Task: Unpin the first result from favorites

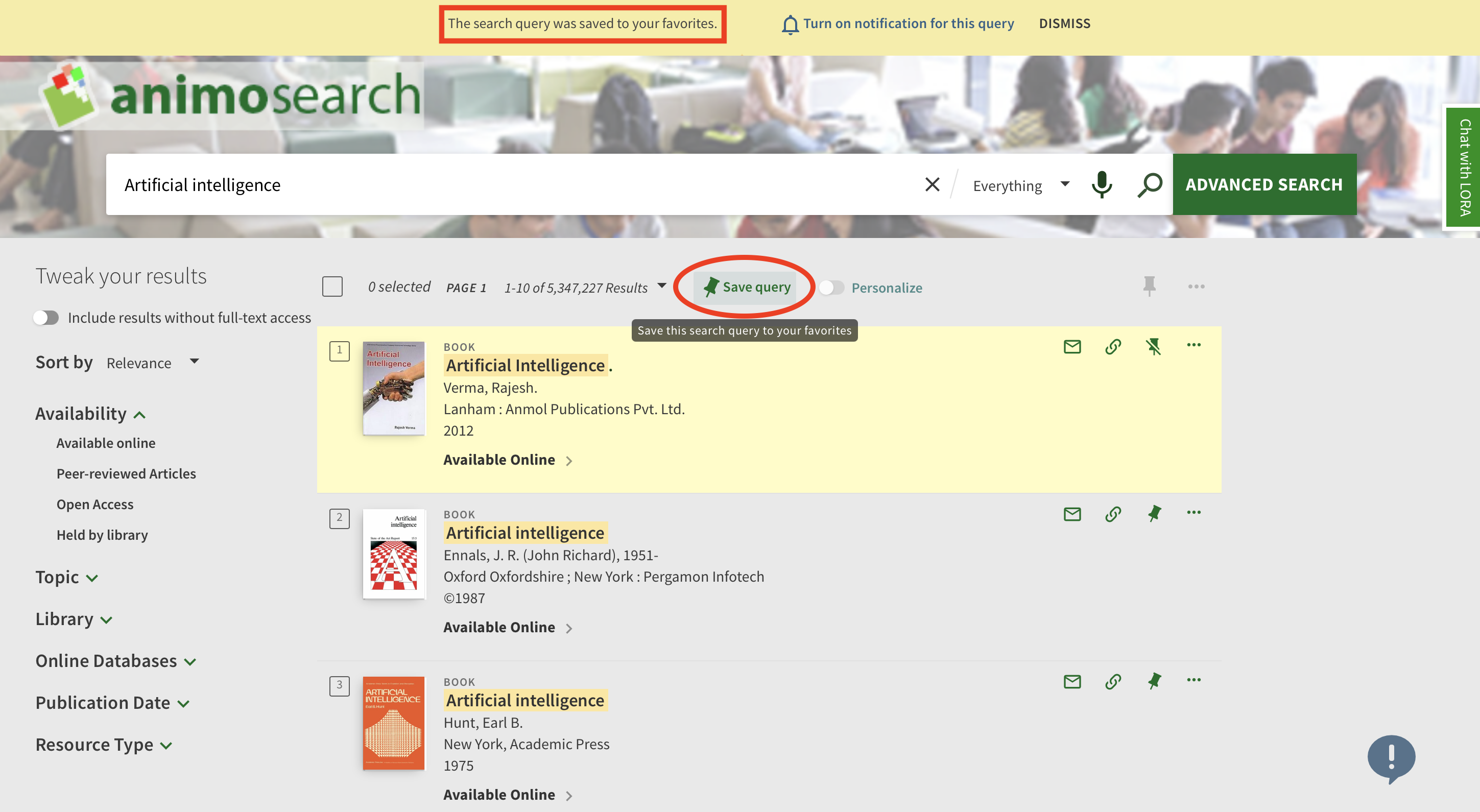Action: coord(1153,347)
